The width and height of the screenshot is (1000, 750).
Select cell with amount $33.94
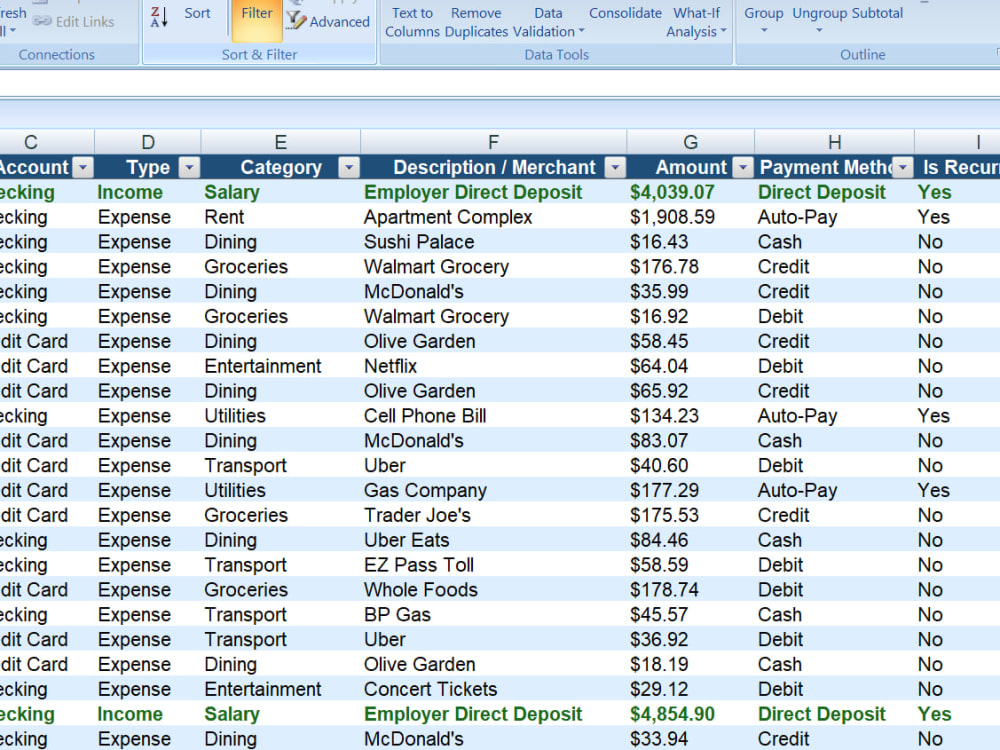[691, 739]
